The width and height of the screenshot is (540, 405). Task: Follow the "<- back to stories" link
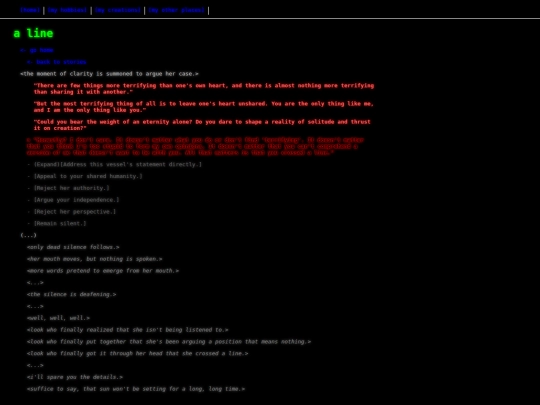pos(56,62)
